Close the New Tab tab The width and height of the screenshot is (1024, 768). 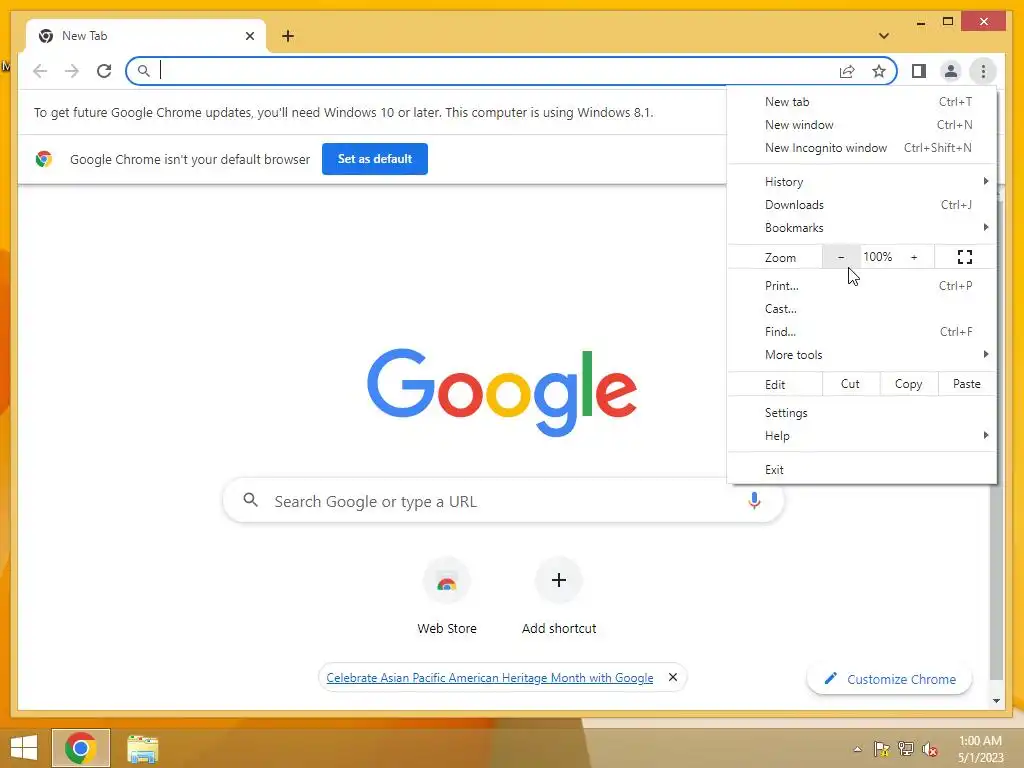[x=249, y=36]
